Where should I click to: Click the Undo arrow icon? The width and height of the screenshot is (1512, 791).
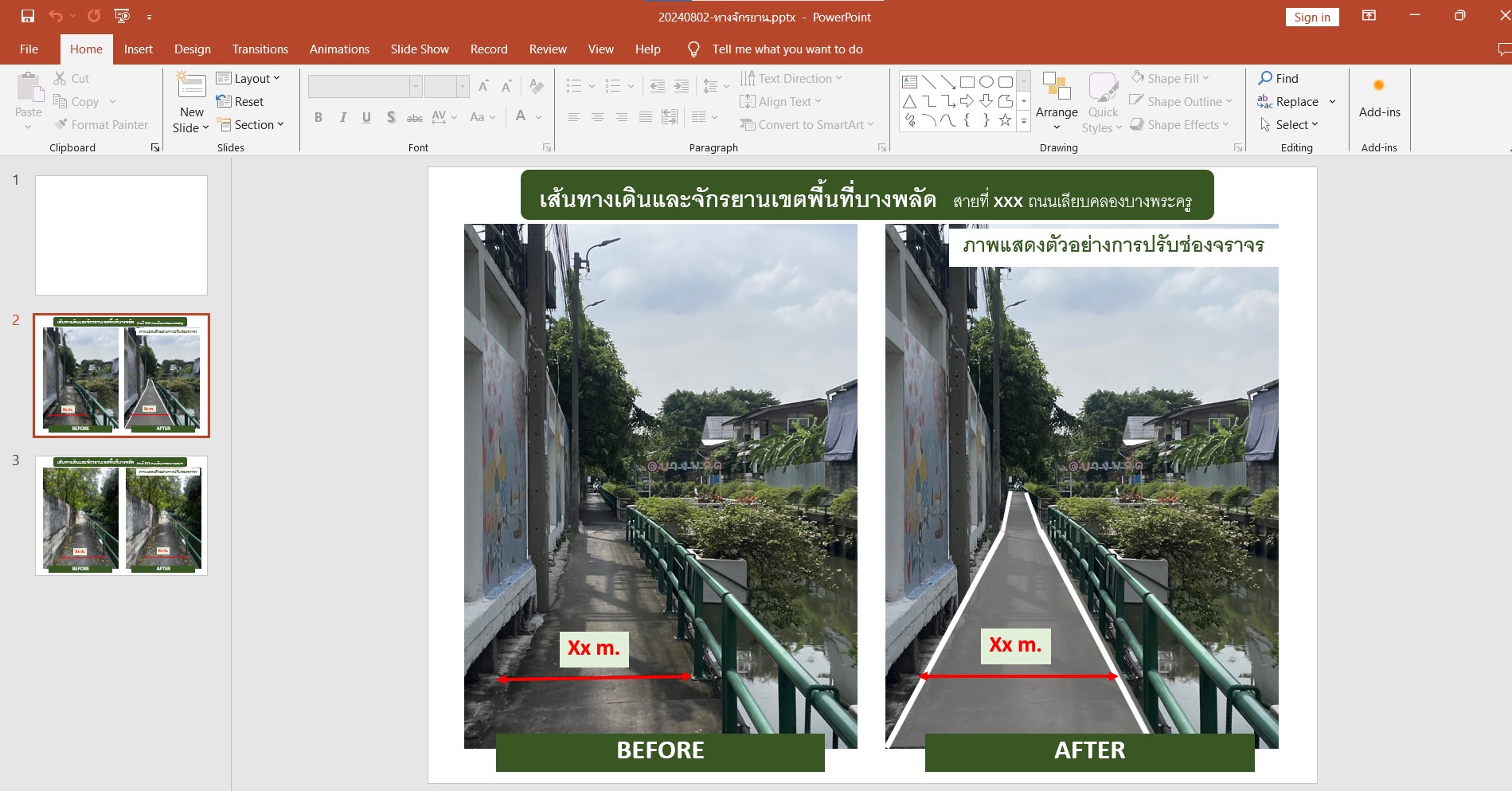55,16
